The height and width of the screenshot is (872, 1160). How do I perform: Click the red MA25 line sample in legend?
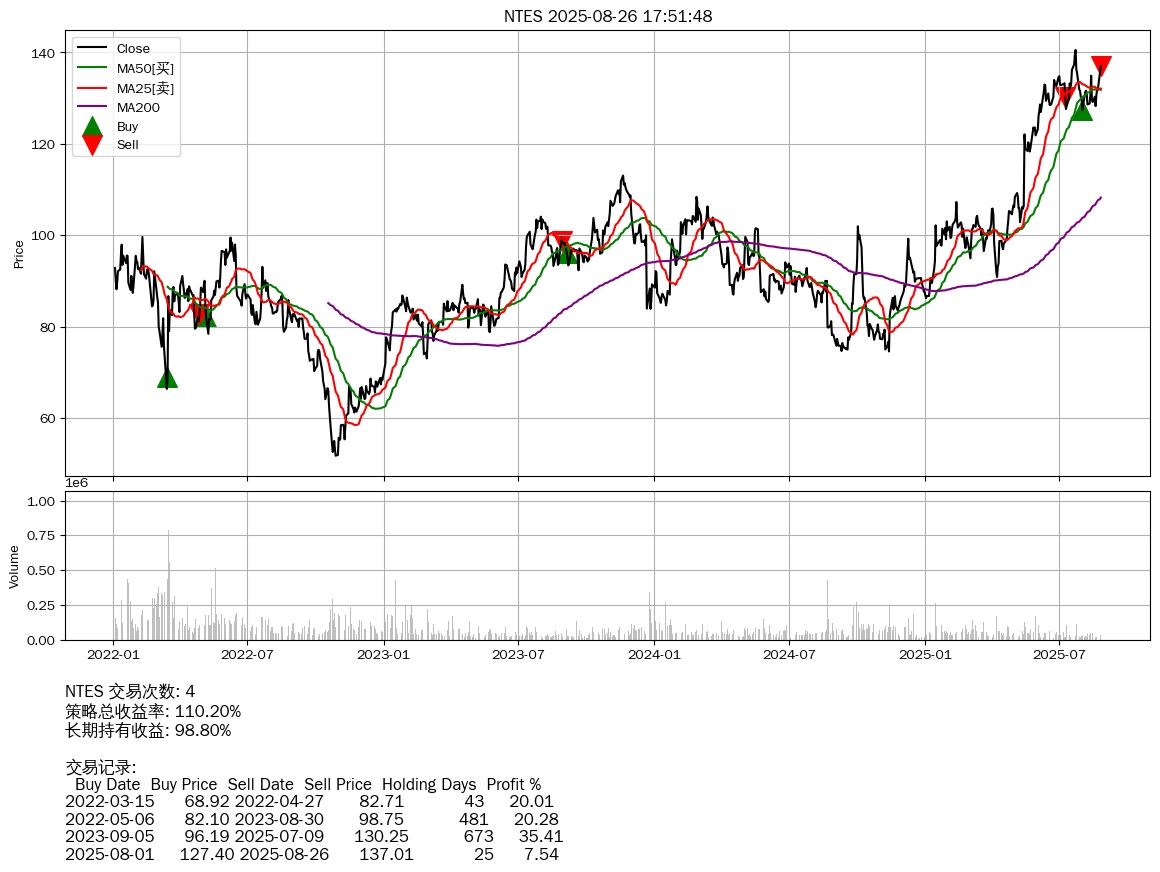92,88
